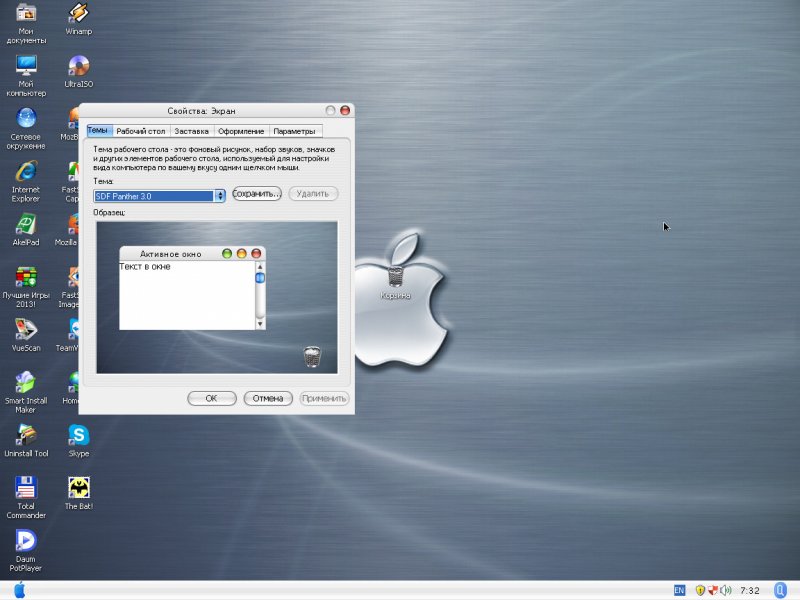800x600 pixels.
Task: Open the Оформление tab
Action: tap(241, 131)
